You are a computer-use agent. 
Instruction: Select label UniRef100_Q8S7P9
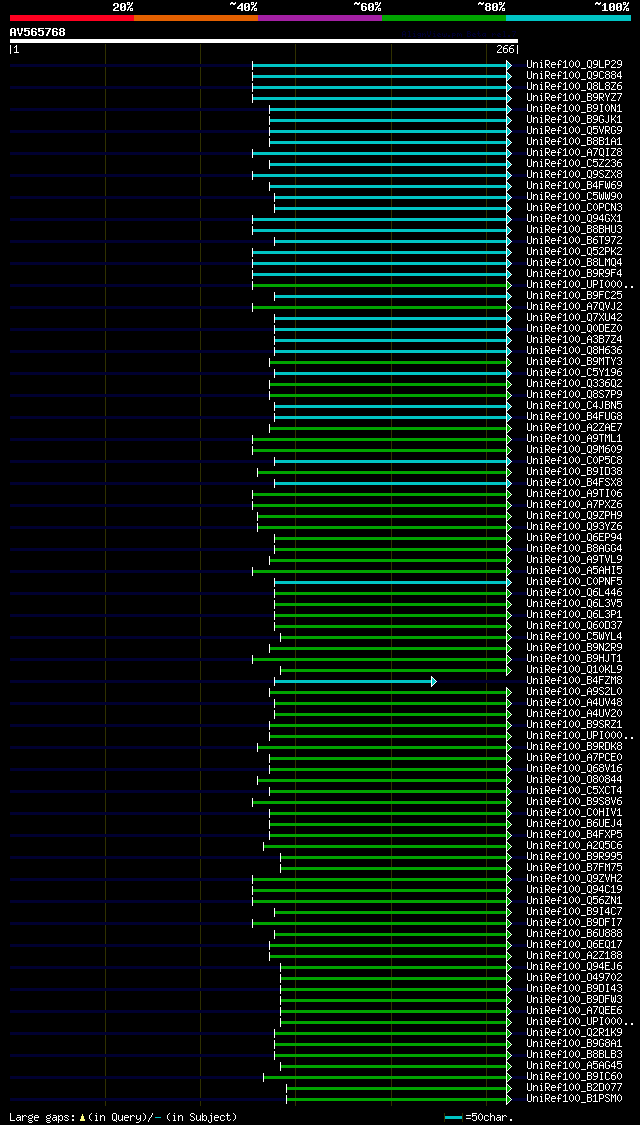click(574, 395)
